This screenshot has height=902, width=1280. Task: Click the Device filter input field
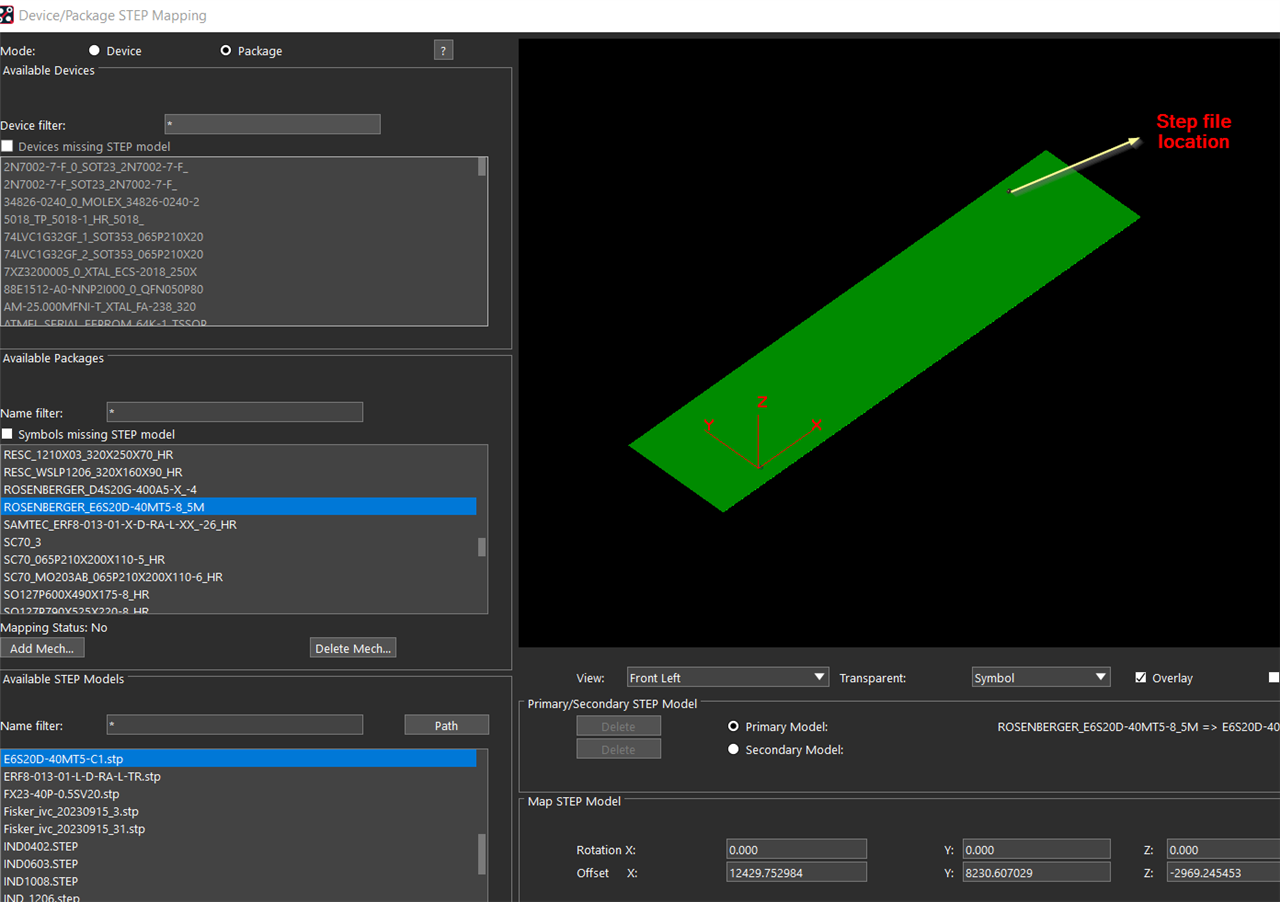click(272, 124)
